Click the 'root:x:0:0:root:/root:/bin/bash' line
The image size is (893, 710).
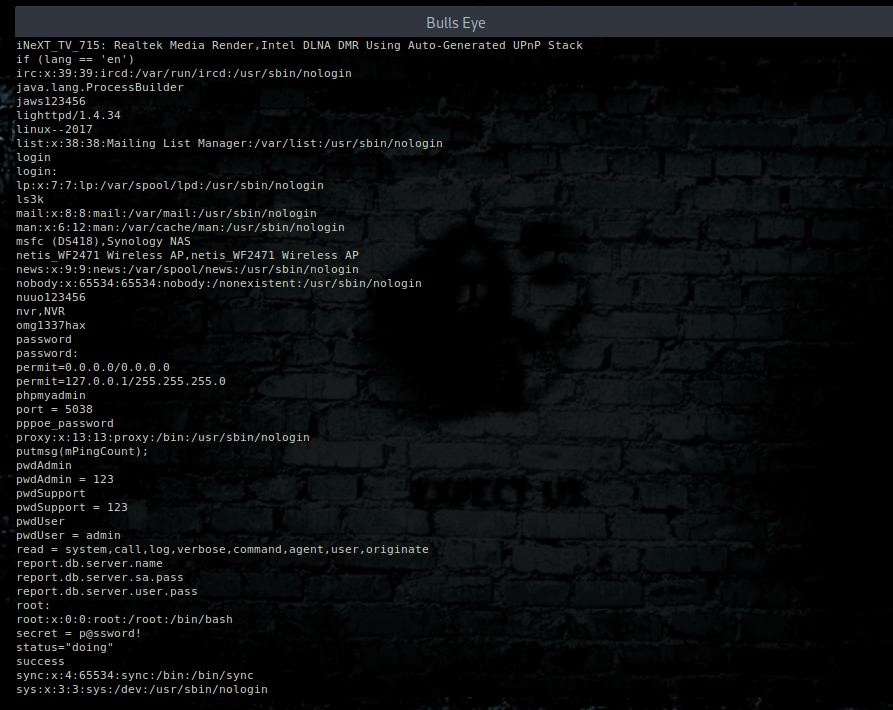[124, 619]
